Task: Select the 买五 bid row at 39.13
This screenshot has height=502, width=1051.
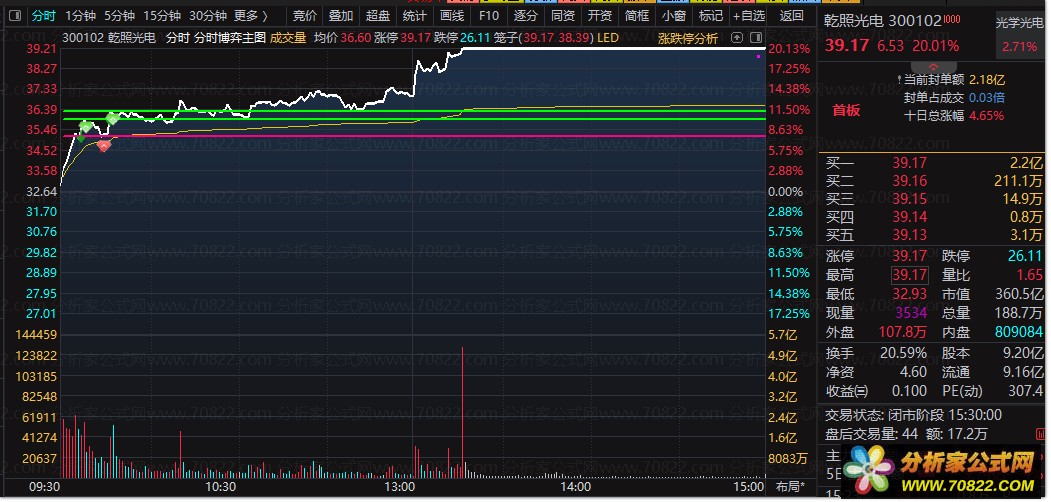Action: coord(934,235)
